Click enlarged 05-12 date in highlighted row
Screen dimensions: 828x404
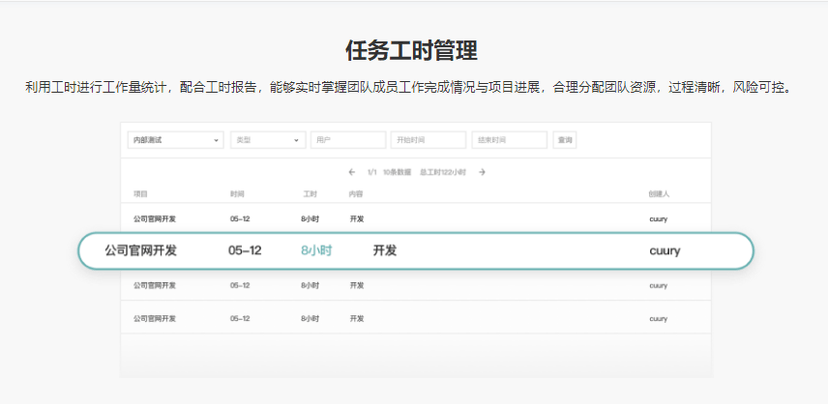tap(244, 250)
